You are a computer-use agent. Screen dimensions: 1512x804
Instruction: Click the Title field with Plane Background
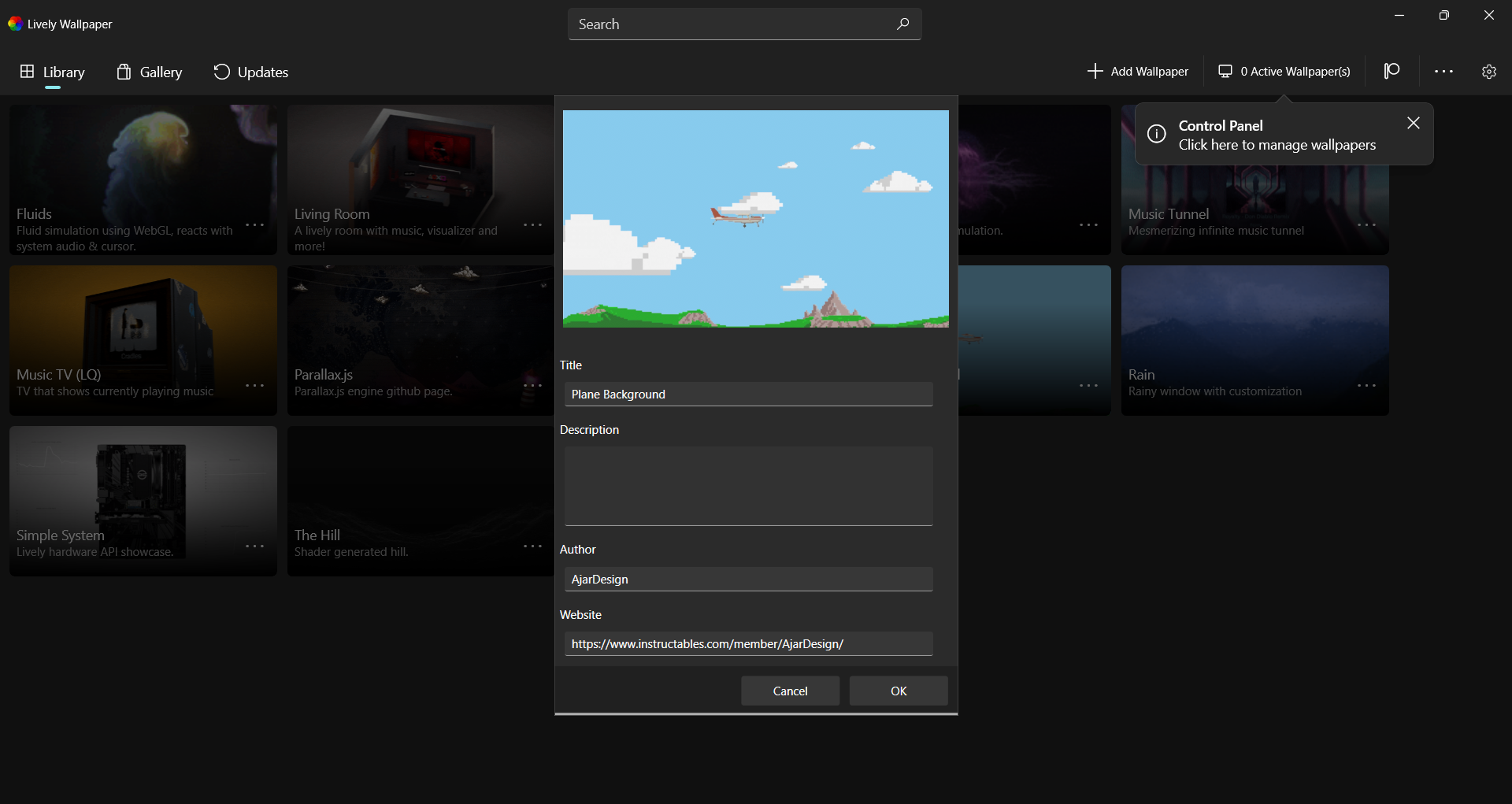coord(748,394)
